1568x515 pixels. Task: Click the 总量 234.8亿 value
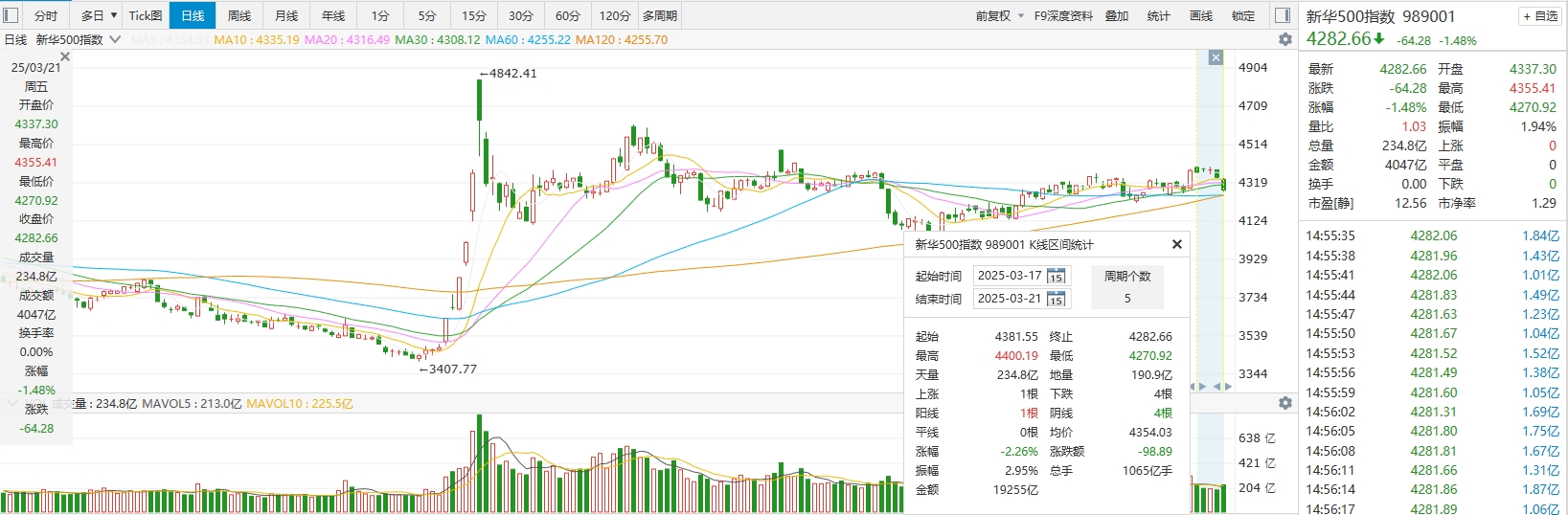pyautogui.click(x=1404, y=146)
